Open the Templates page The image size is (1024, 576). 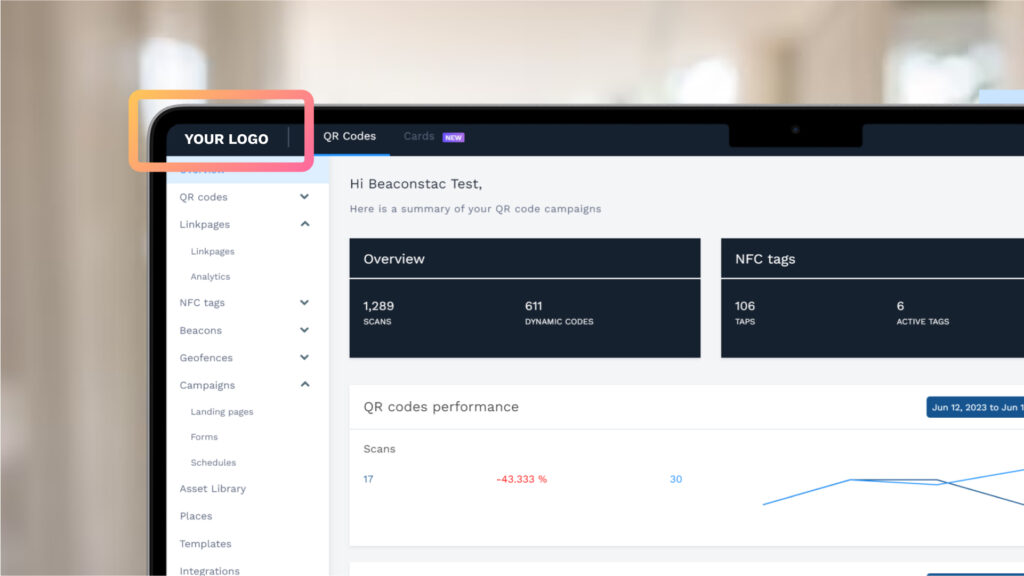click(x=206, y=543)
